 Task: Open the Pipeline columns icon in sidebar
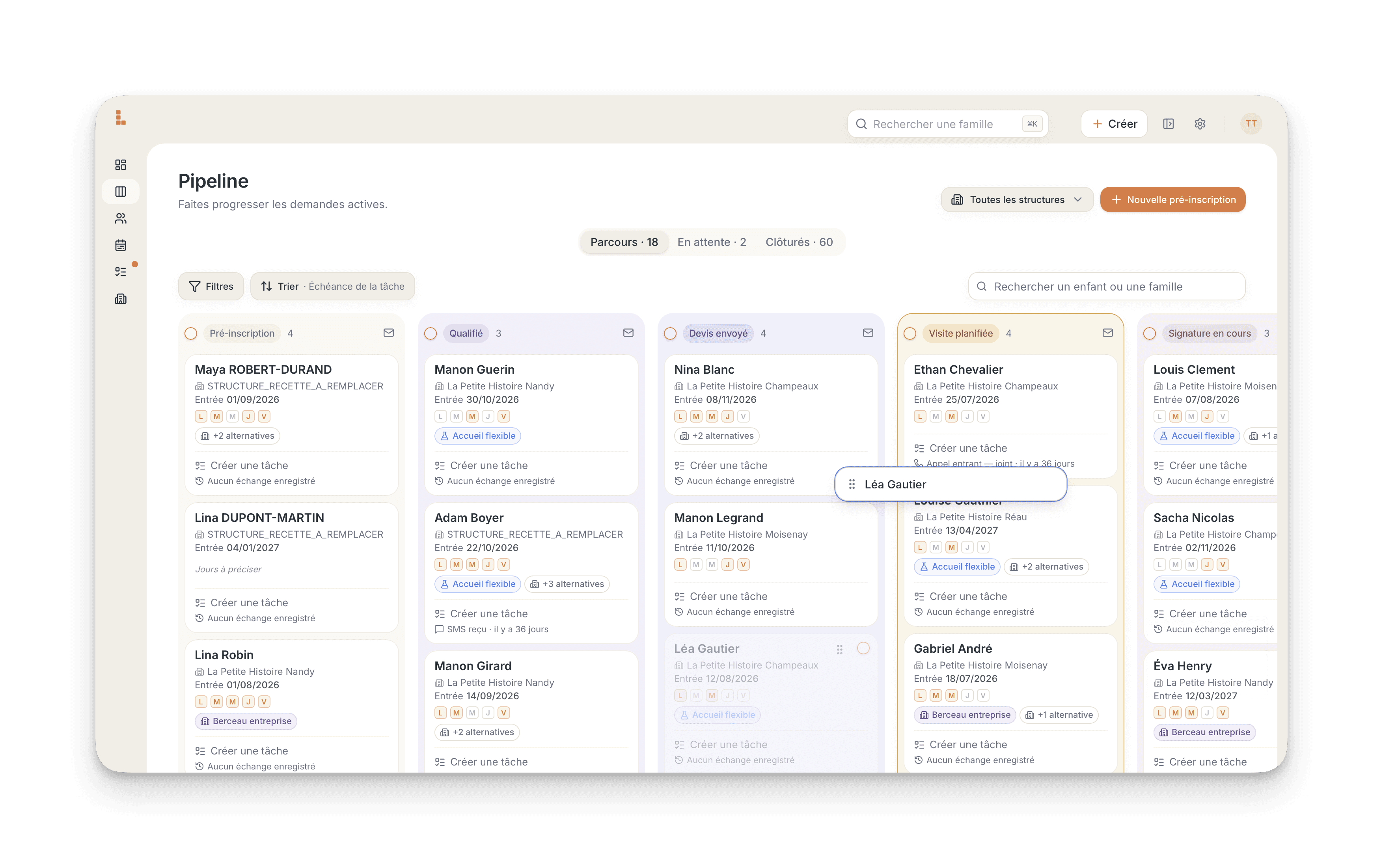coord(121,192)
